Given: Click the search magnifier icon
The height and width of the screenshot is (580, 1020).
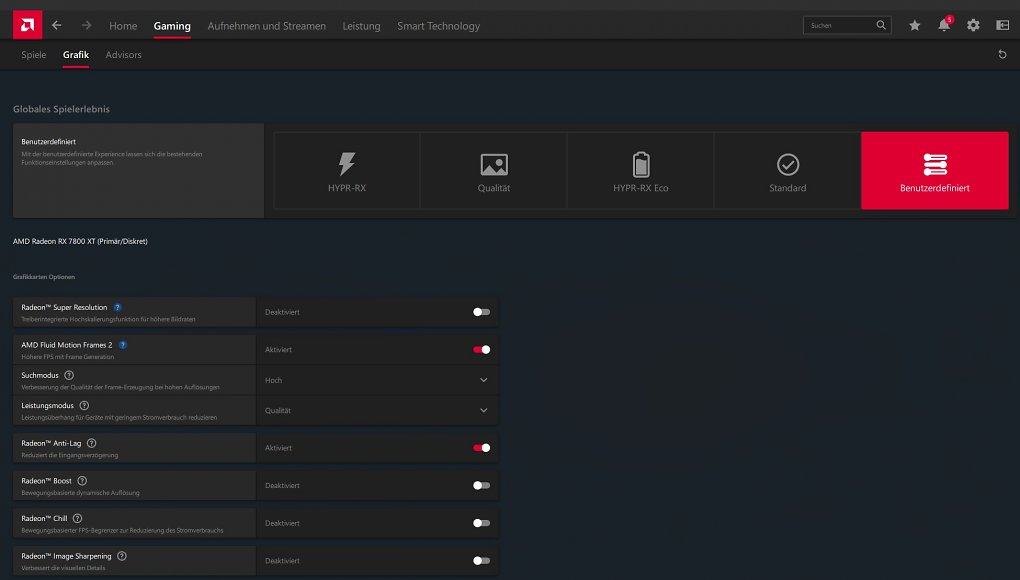Looking at the screenshot, I should pos(881,25).
